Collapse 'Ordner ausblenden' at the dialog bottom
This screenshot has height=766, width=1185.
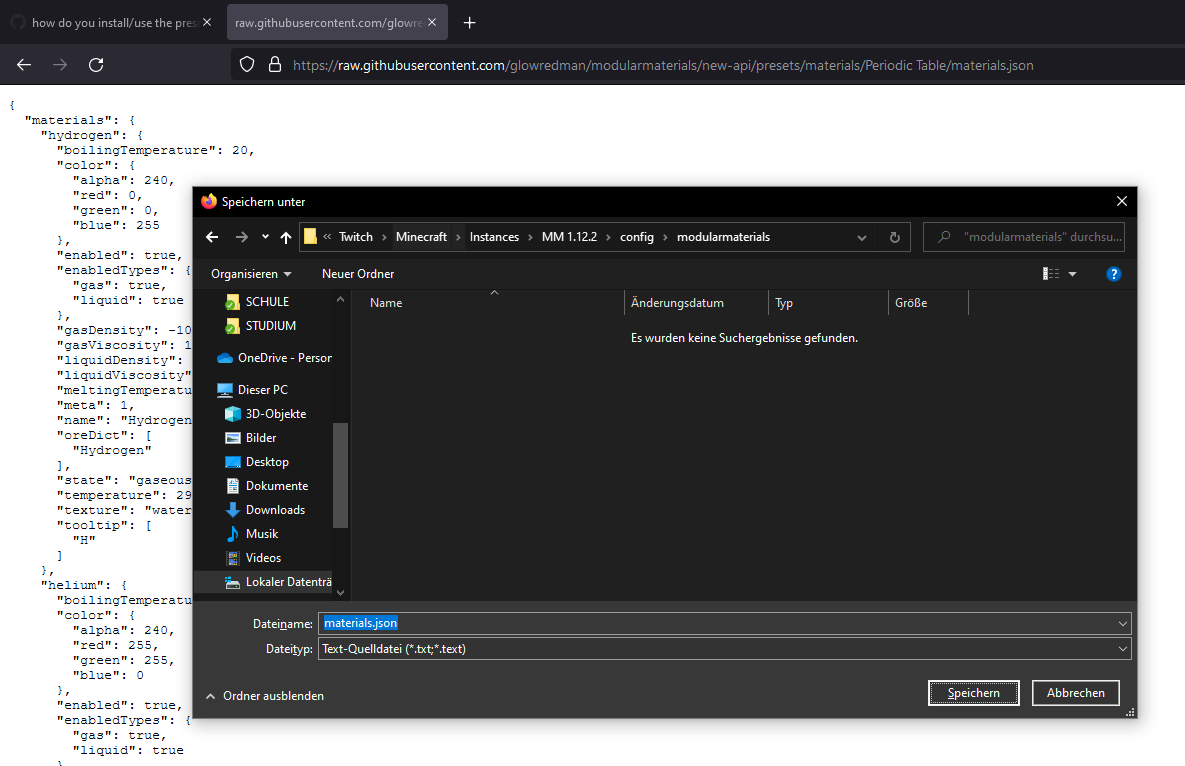(x=264, y=695)
